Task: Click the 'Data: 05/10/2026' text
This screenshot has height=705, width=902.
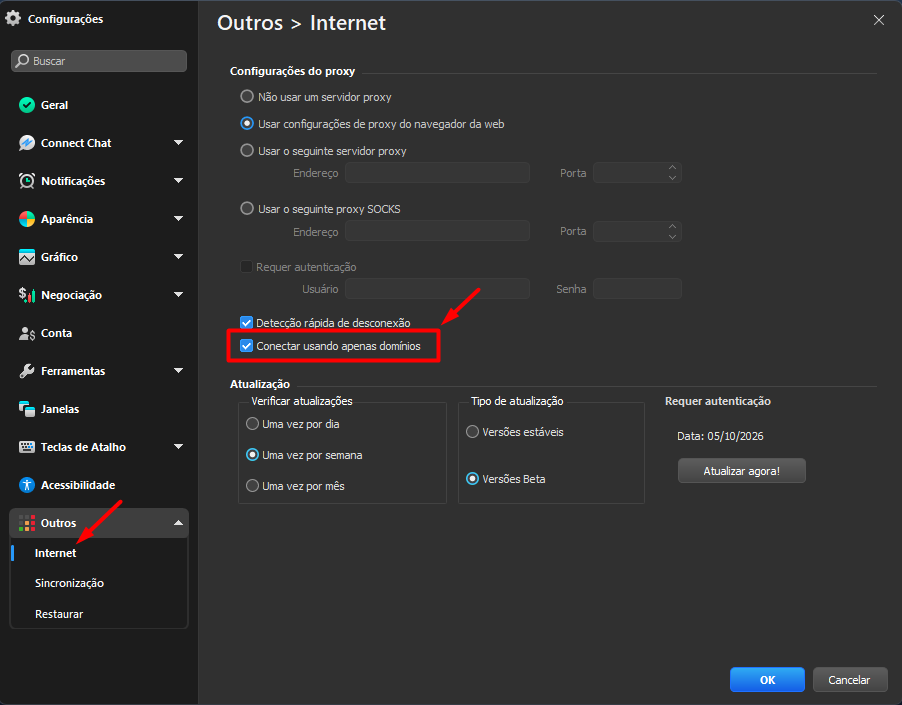Action: [720, 436]
